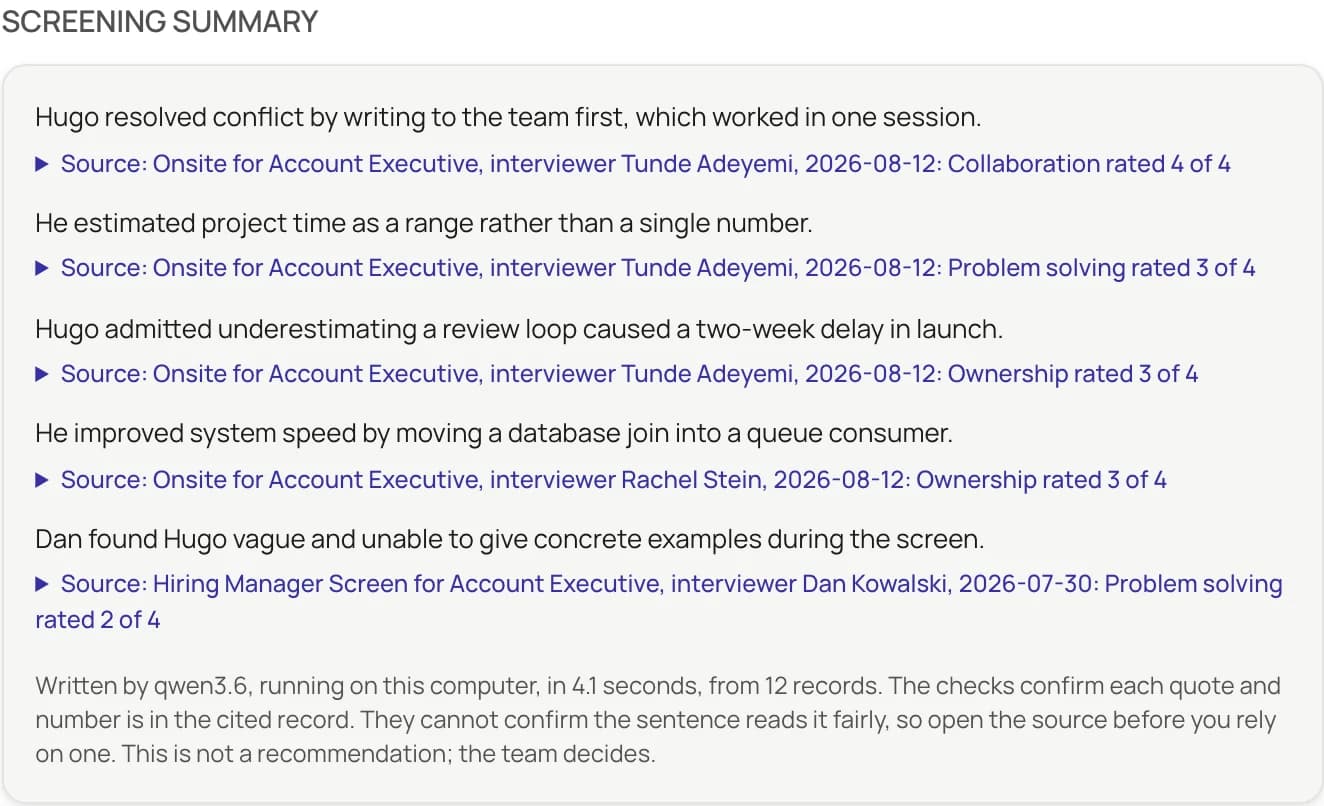Image resolution: width=1324 pixels, height=806 pixels.
Task: Open Rachel Stein's Ownership rated 3 of 4 source
Action: point(614,480)
